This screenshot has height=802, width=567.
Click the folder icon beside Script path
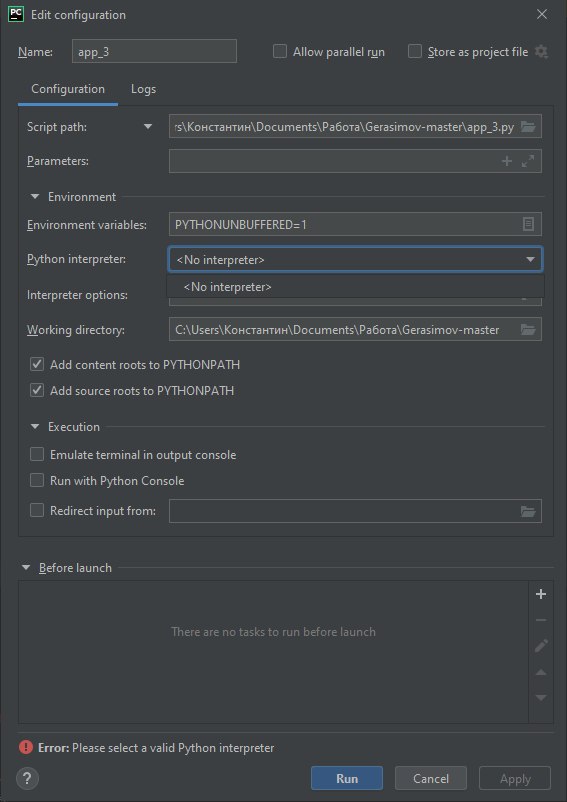pos(528,127)
